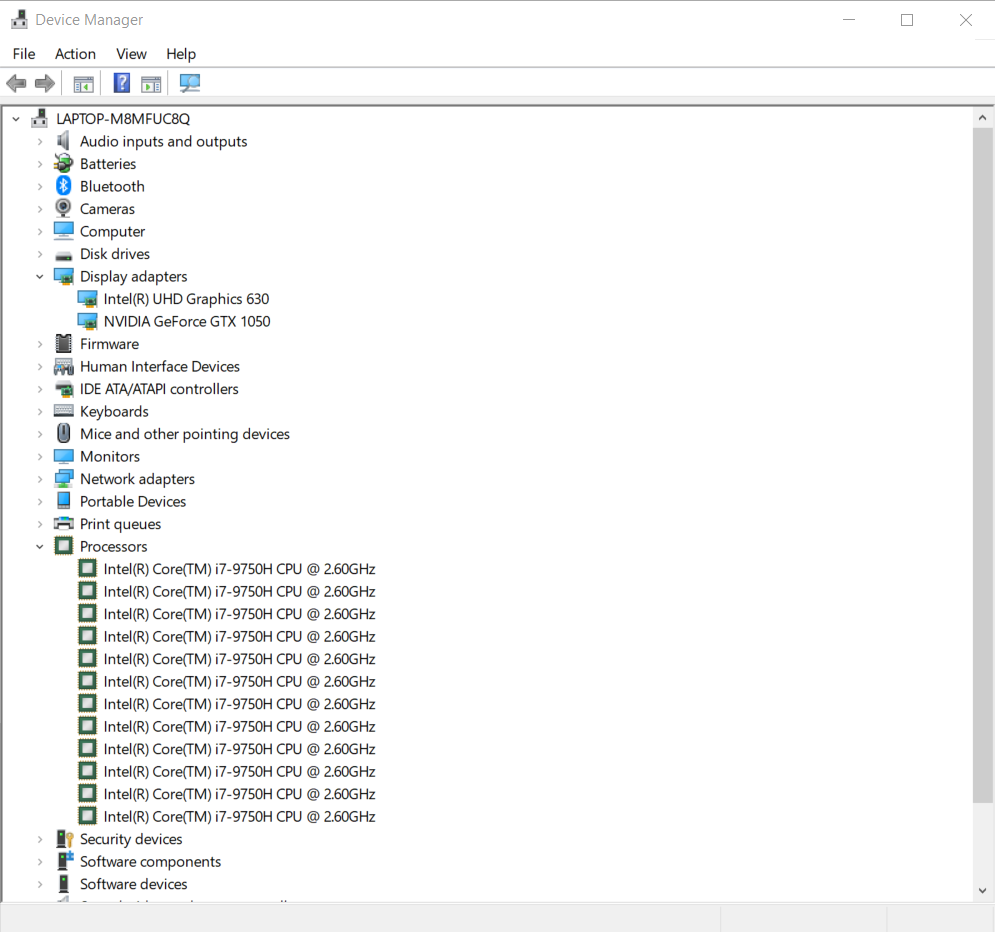Click the Print queues printer icon

[x=64, y=524]
